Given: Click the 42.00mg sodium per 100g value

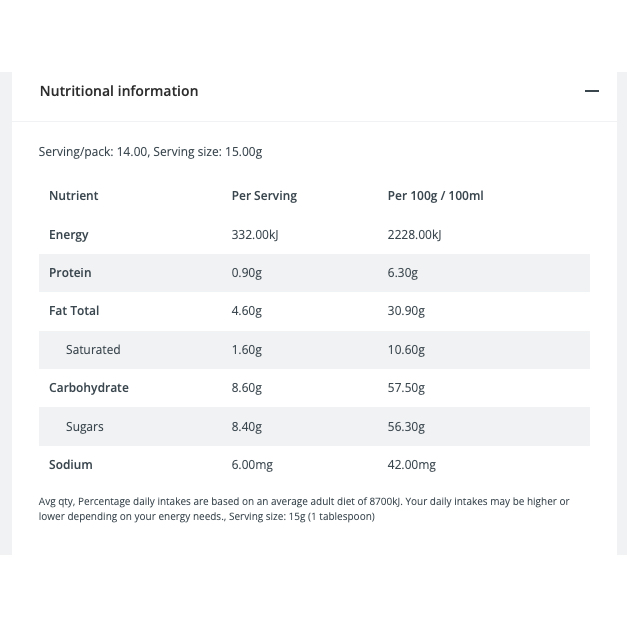Looking at the screenshot, I should [x=411, y=465].
